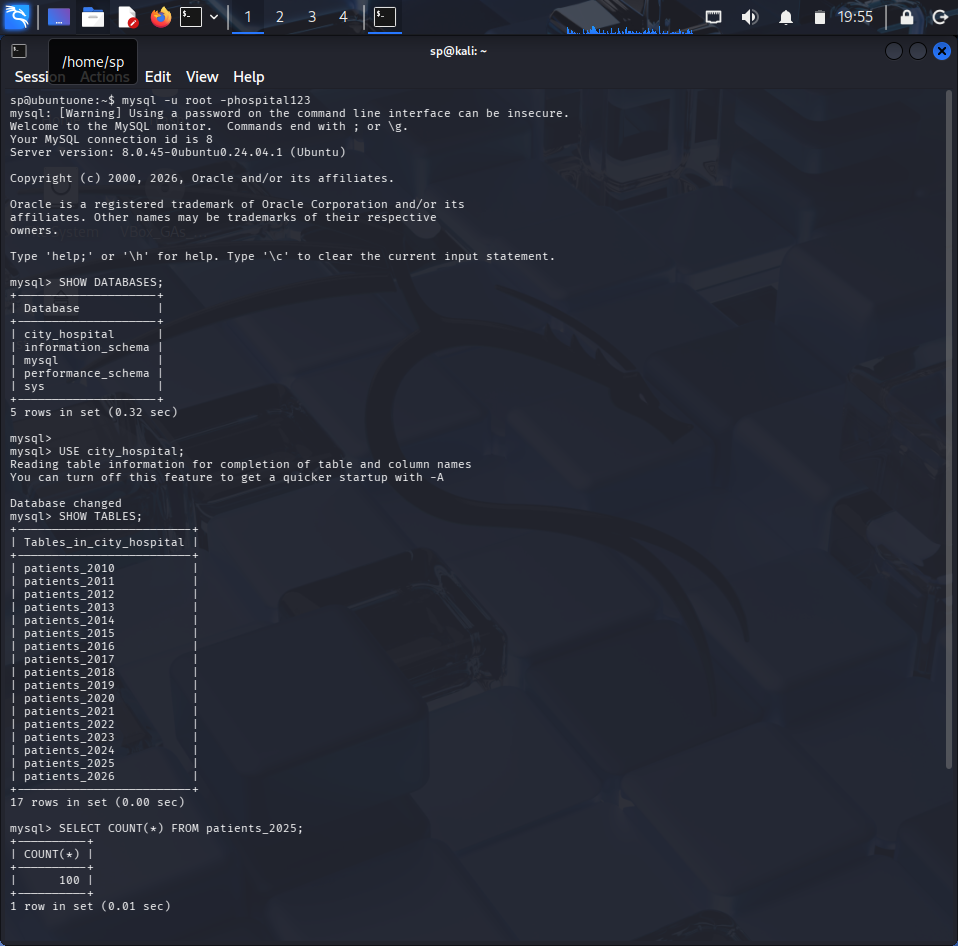Open the text editor panel icon
The width and height of the screenshot is (958, 946).
pos(126,16)
